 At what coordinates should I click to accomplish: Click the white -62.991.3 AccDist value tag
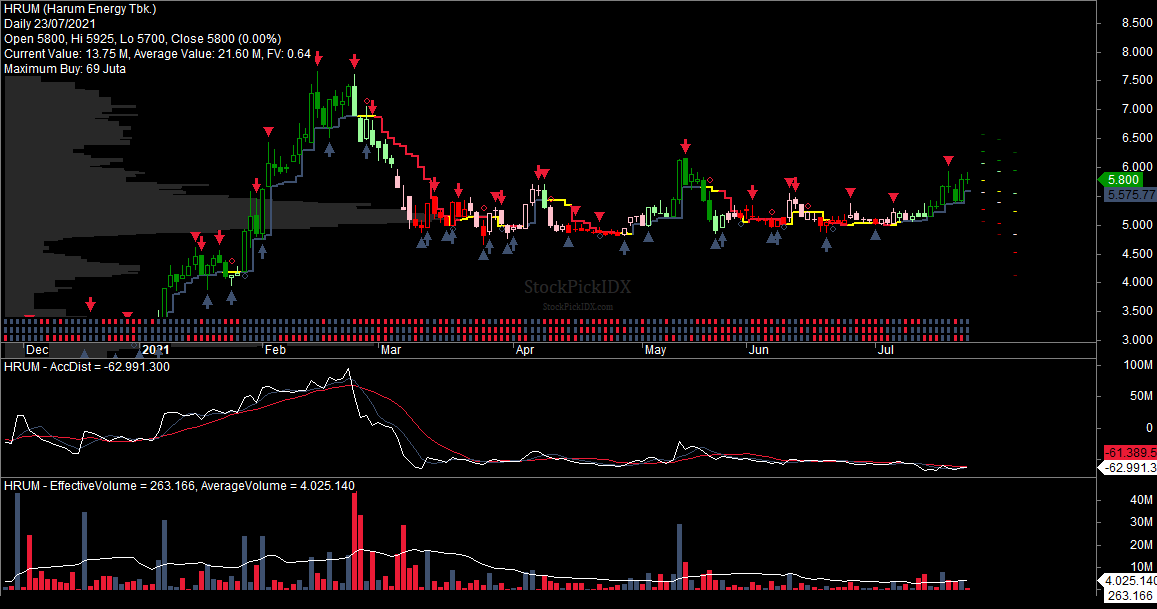(x=1130, y=467)
